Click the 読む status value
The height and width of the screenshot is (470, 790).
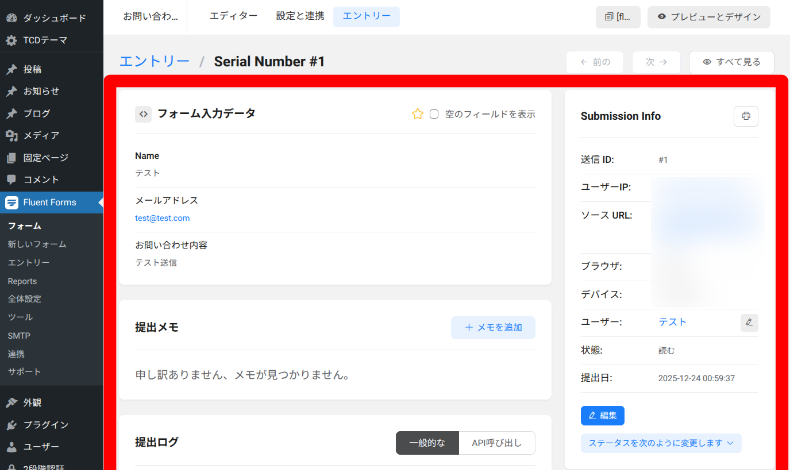click(666, 351)
